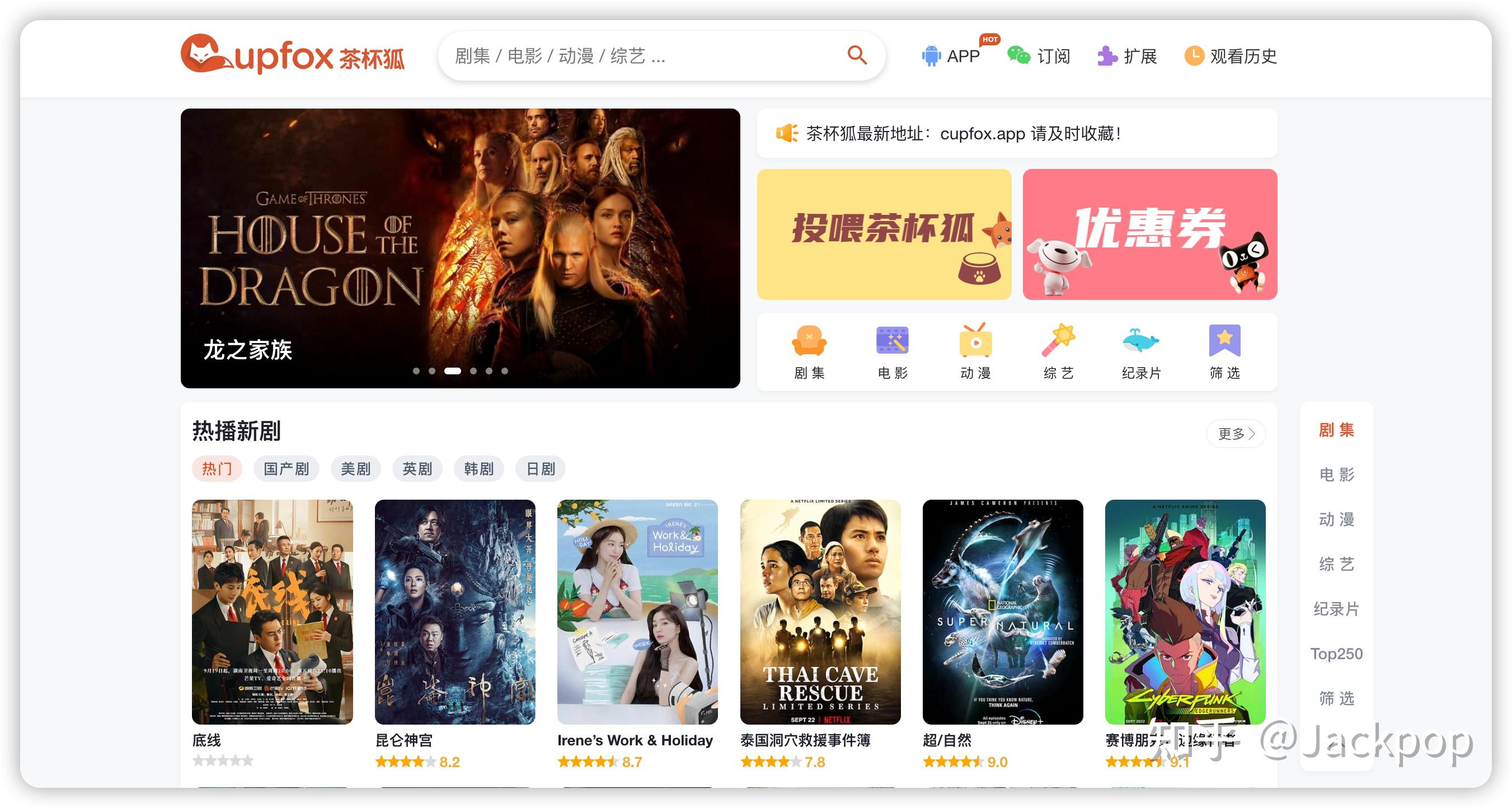Switch to the 美剧 filter tab
Viewport: 1512px width, 808px height.
click(355, 469)
